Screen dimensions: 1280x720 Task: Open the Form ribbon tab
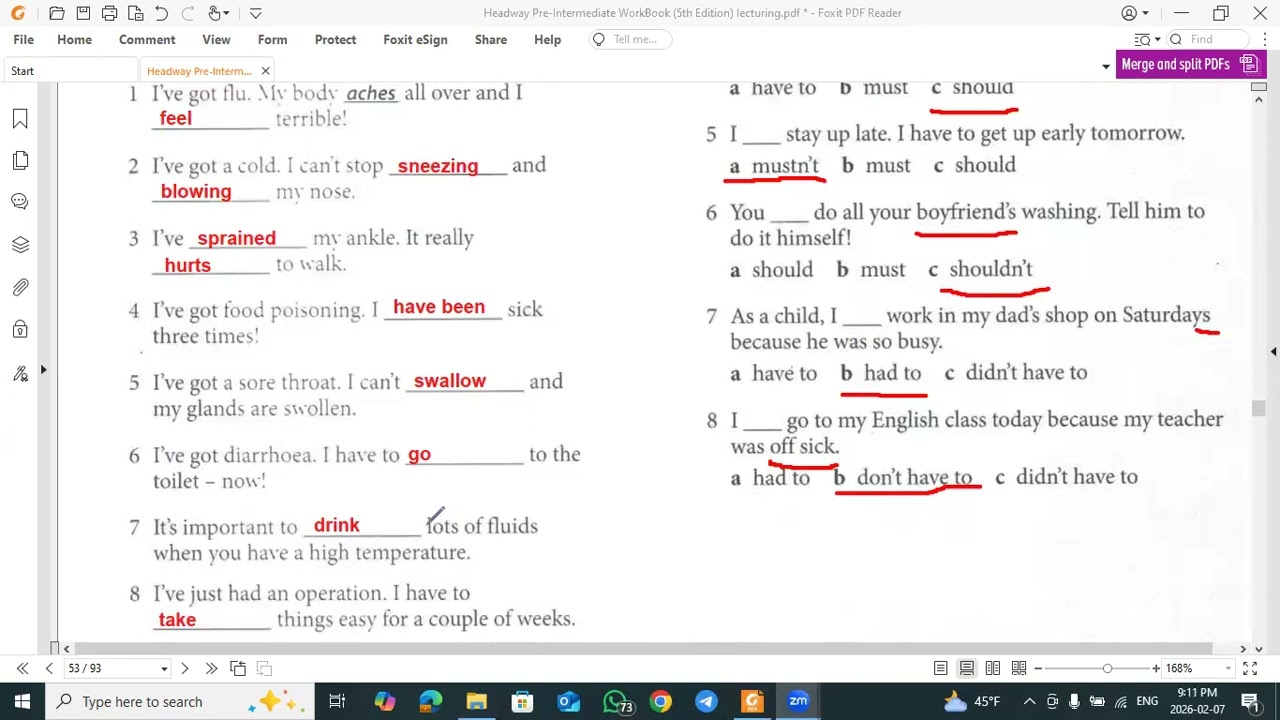272,39
